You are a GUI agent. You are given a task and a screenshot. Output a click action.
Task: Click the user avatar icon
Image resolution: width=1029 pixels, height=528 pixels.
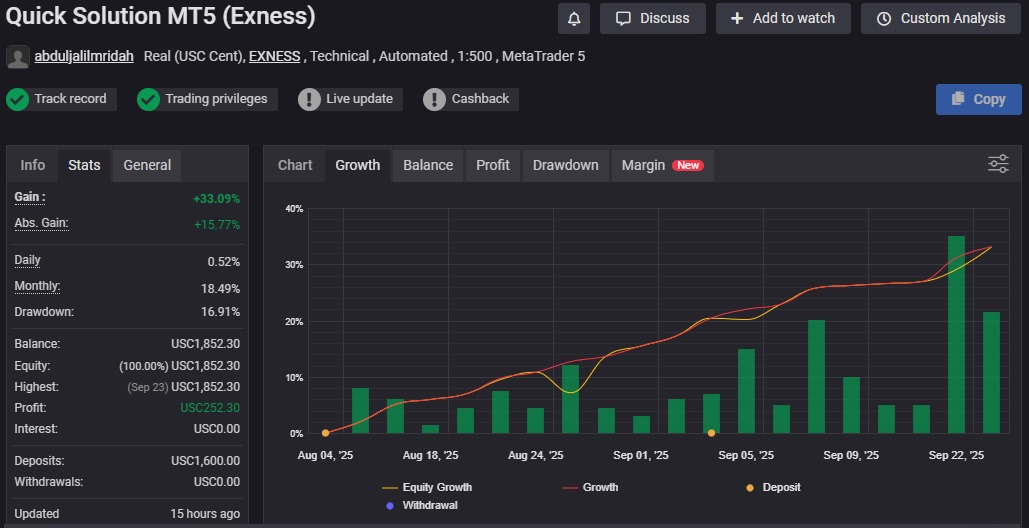tap(17, 57)
